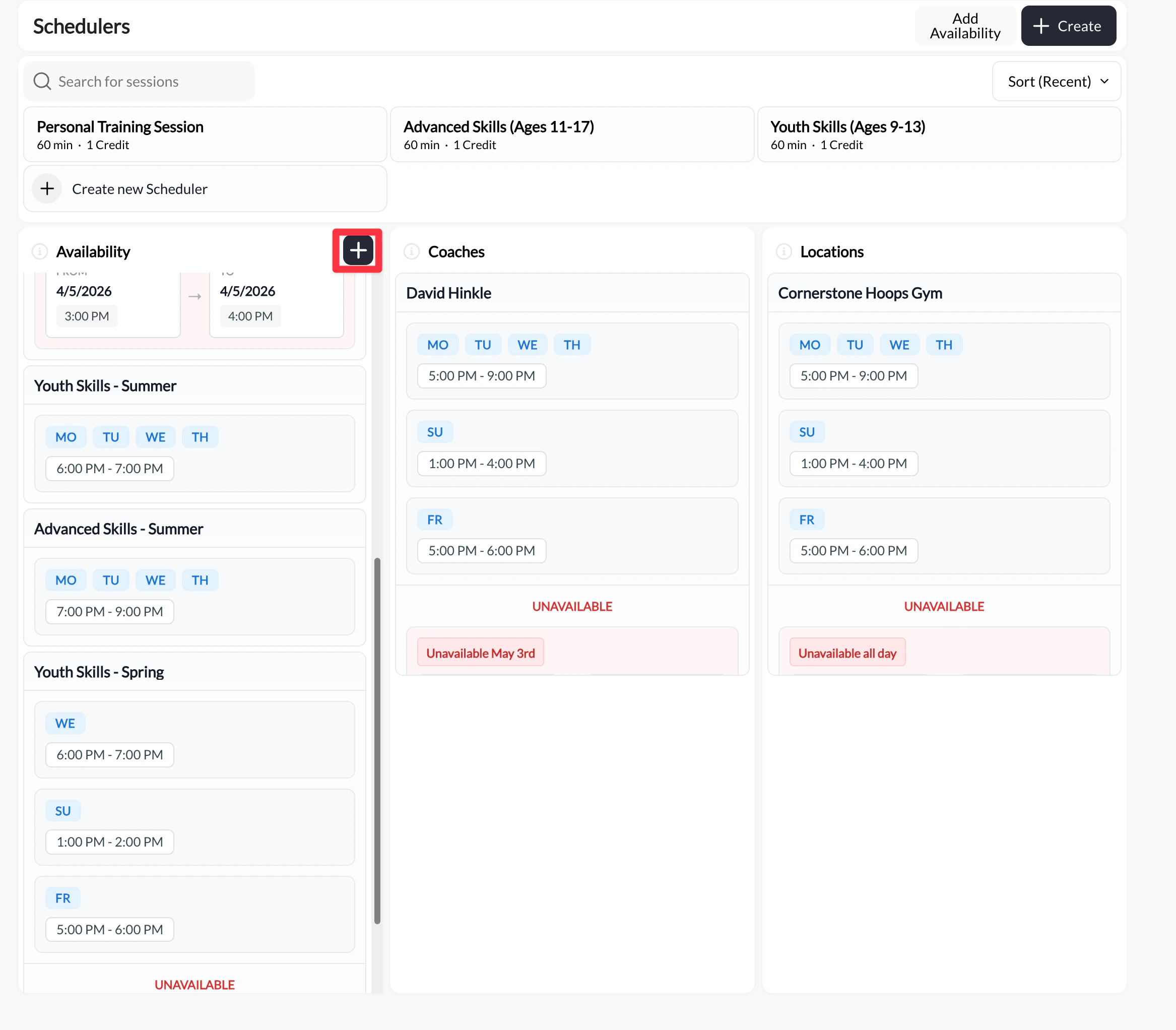Click the magnifier icon in the search bar
The height and width of the screenshot is (1030, 1176).
pyautogui.click(x=42, y=81)
